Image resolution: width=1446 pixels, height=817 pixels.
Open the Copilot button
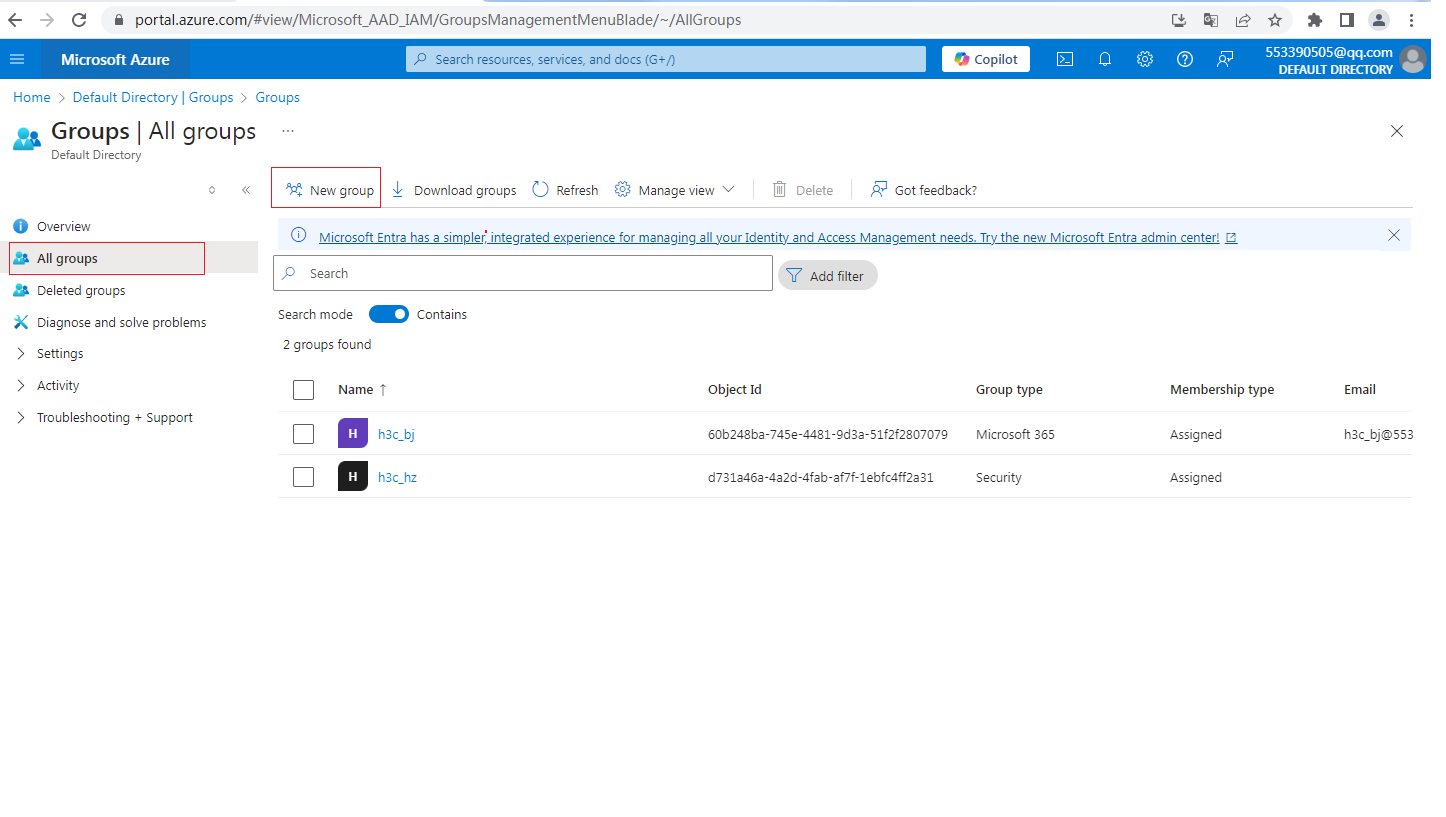click(986, 59)
